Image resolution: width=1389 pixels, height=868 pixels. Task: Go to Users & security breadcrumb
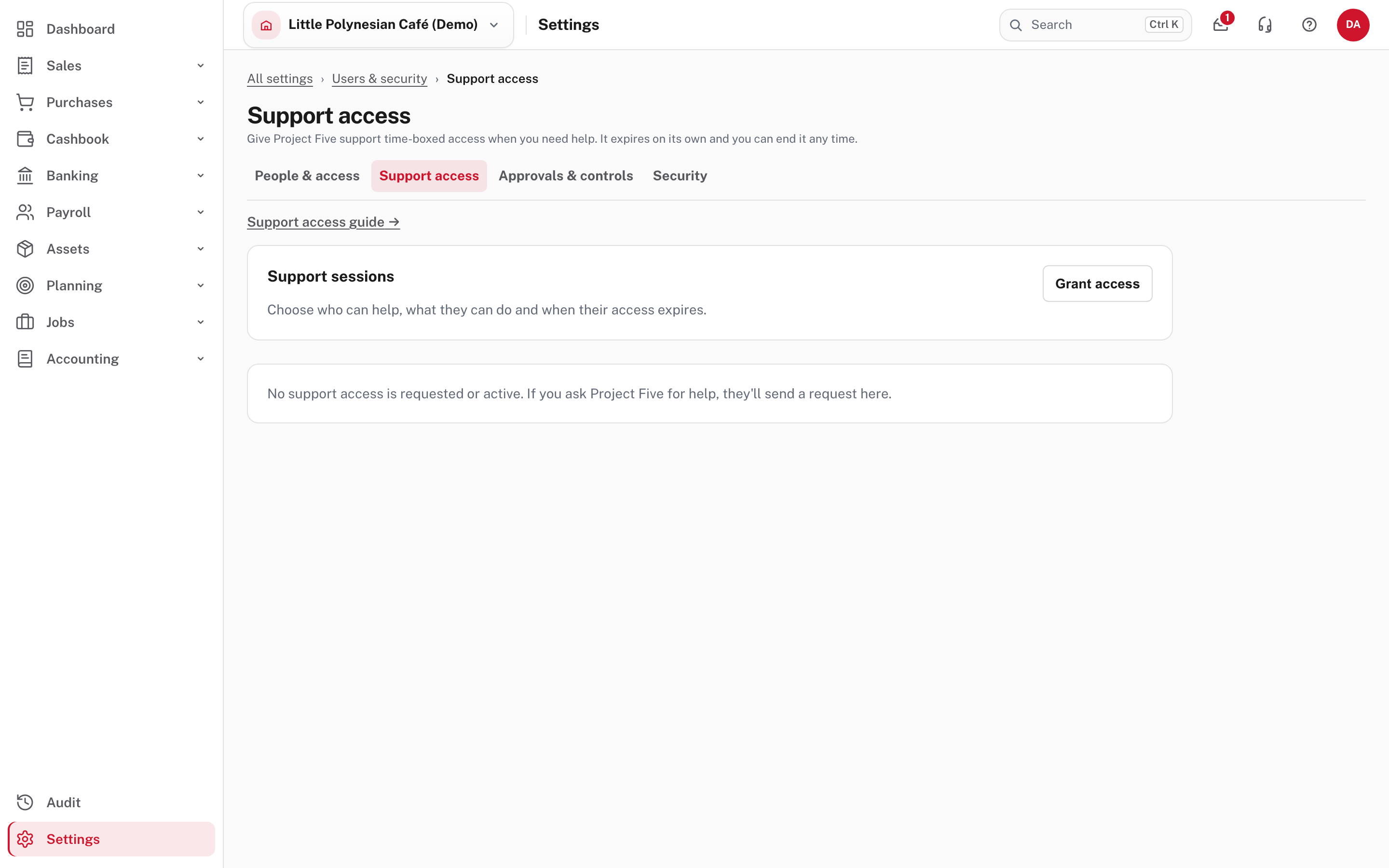380,79
